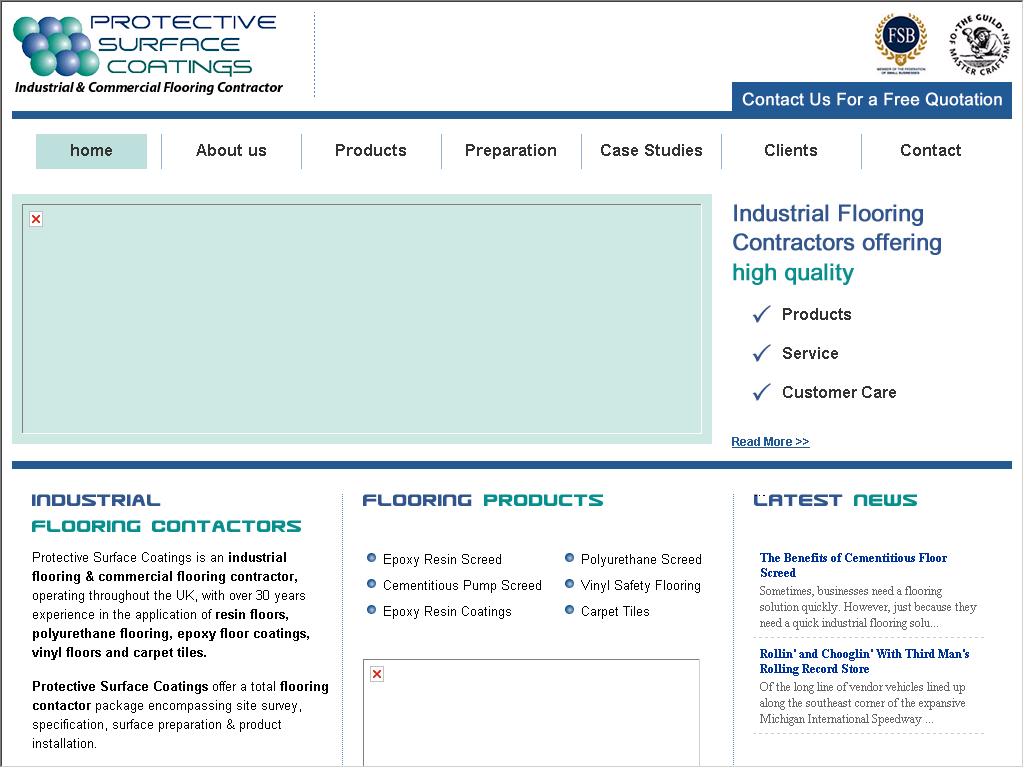Click the bullet next to Carpet Tiles
The height and width of the screenshot is (768, 1024).
tap(569, 610)
